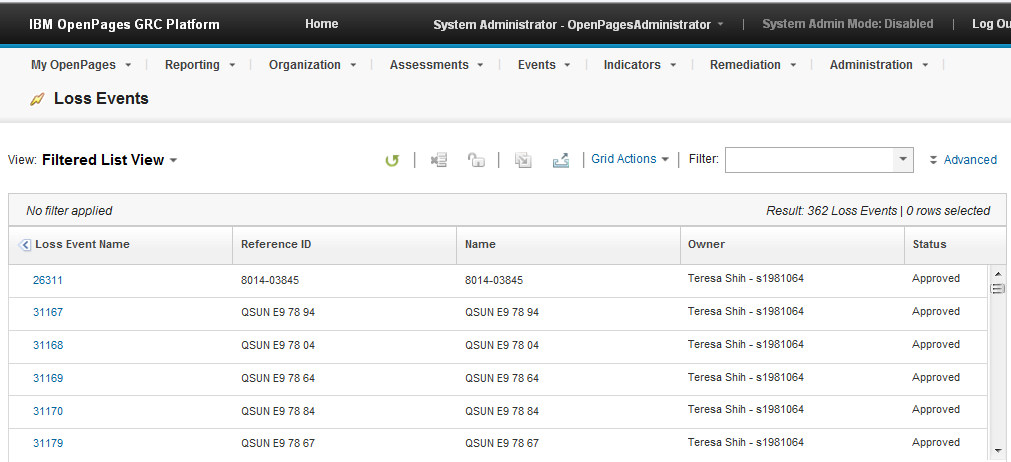Open the Organization menu
Viewport: 1011px width, 462px height.
tap(313, 64)
